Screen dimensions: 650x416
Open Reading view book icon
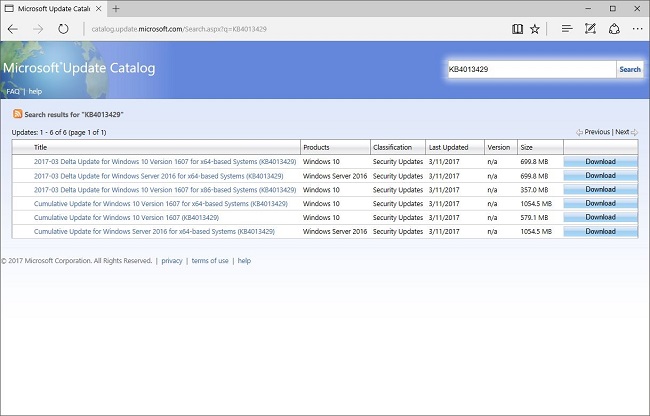click(x=517, y=29)
